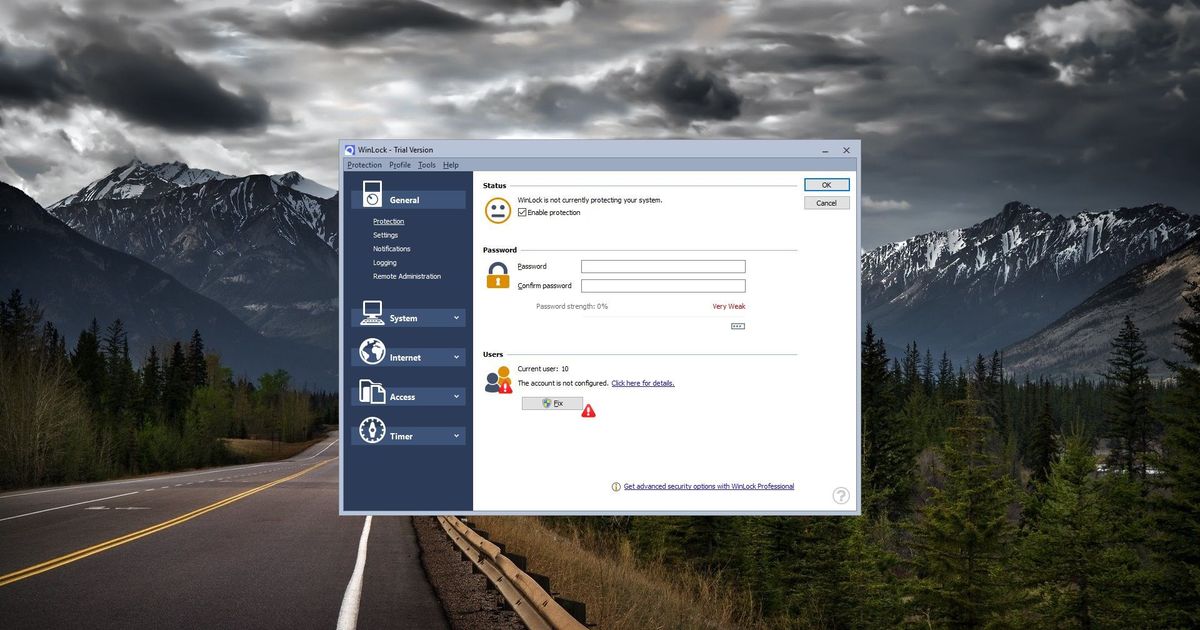This screenshot has width=1200, height=630.
Task: Click the small ellipsis password options button
Action: pos(738,326)
